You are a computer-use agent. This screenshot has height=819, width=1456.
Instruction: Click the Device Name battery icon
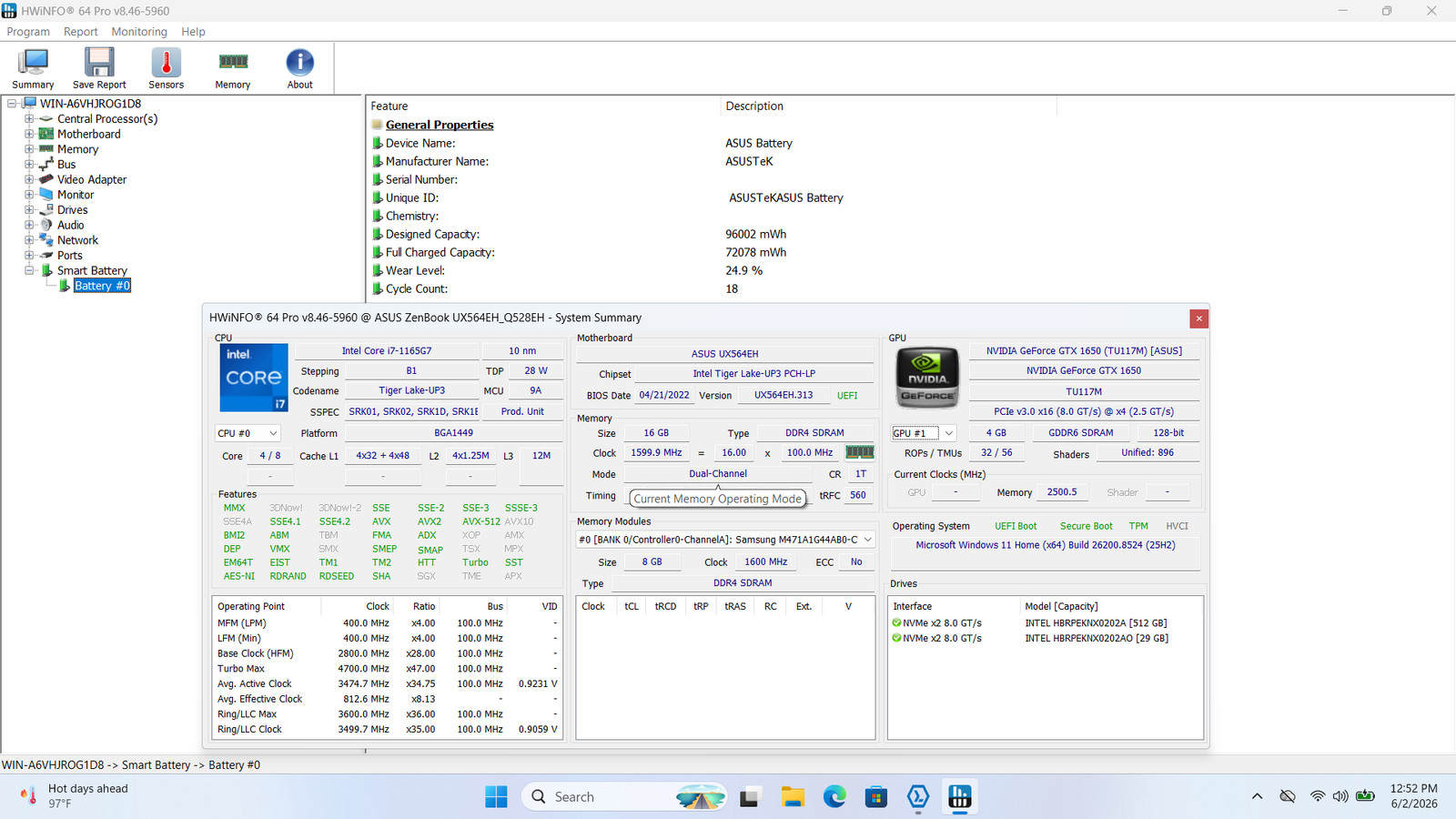pos(377,143)
